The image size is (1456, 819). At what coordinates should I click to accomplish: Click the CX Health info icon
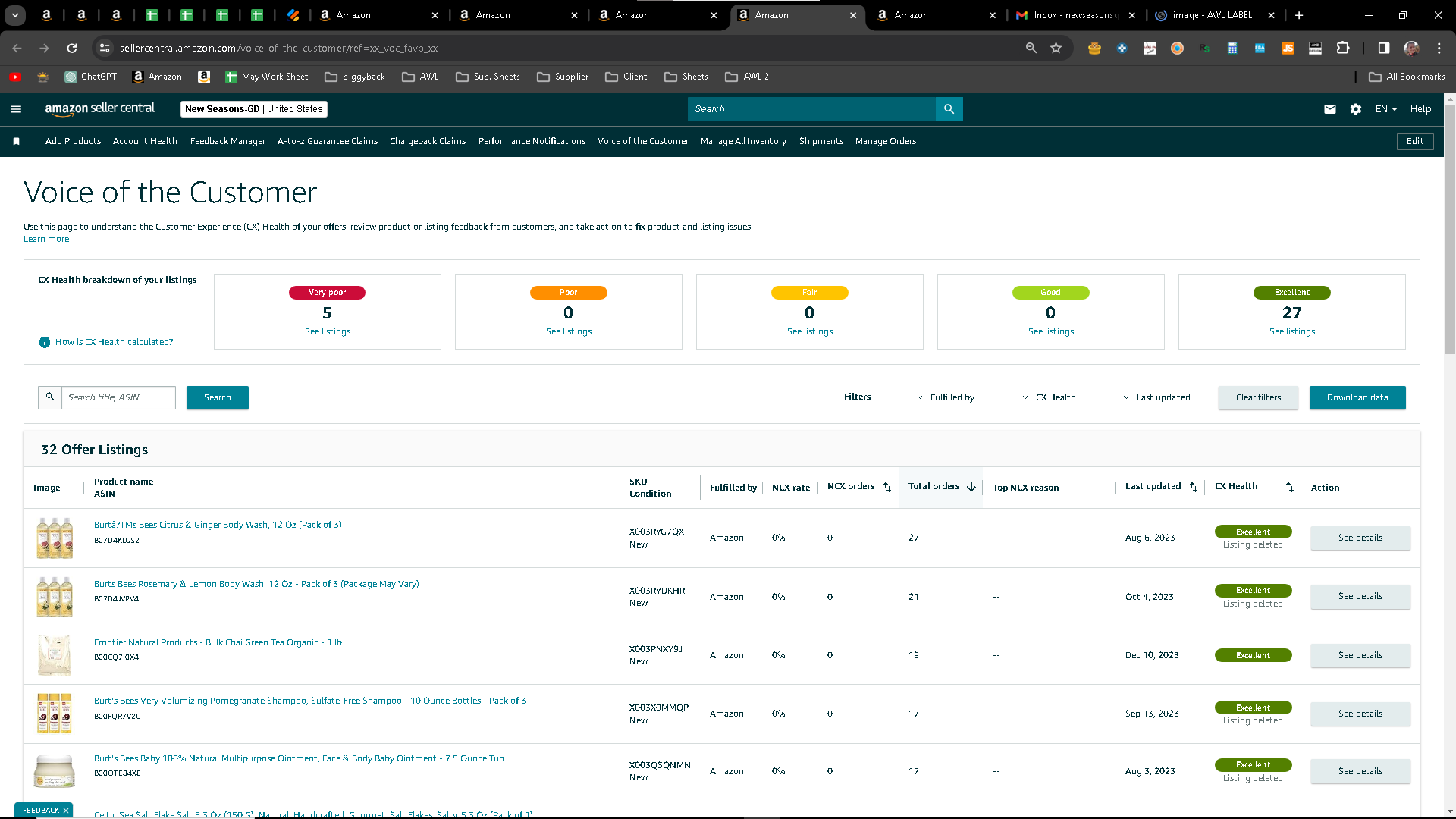point(45,342)
